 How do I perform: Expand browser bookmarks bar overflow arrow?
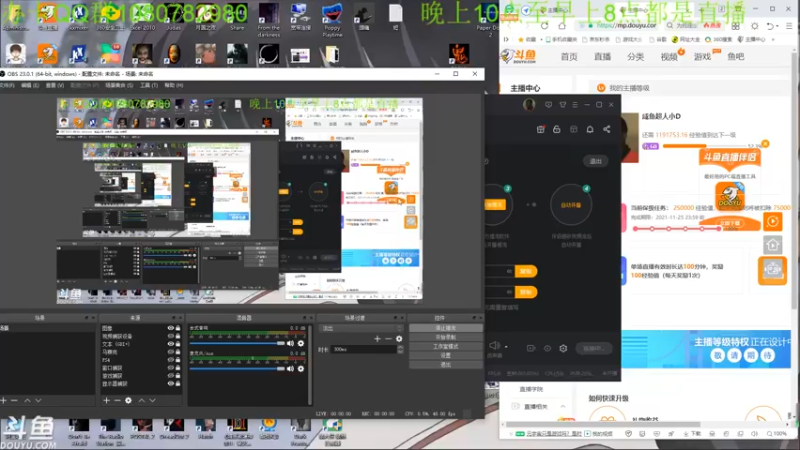(x=773, y=39)
